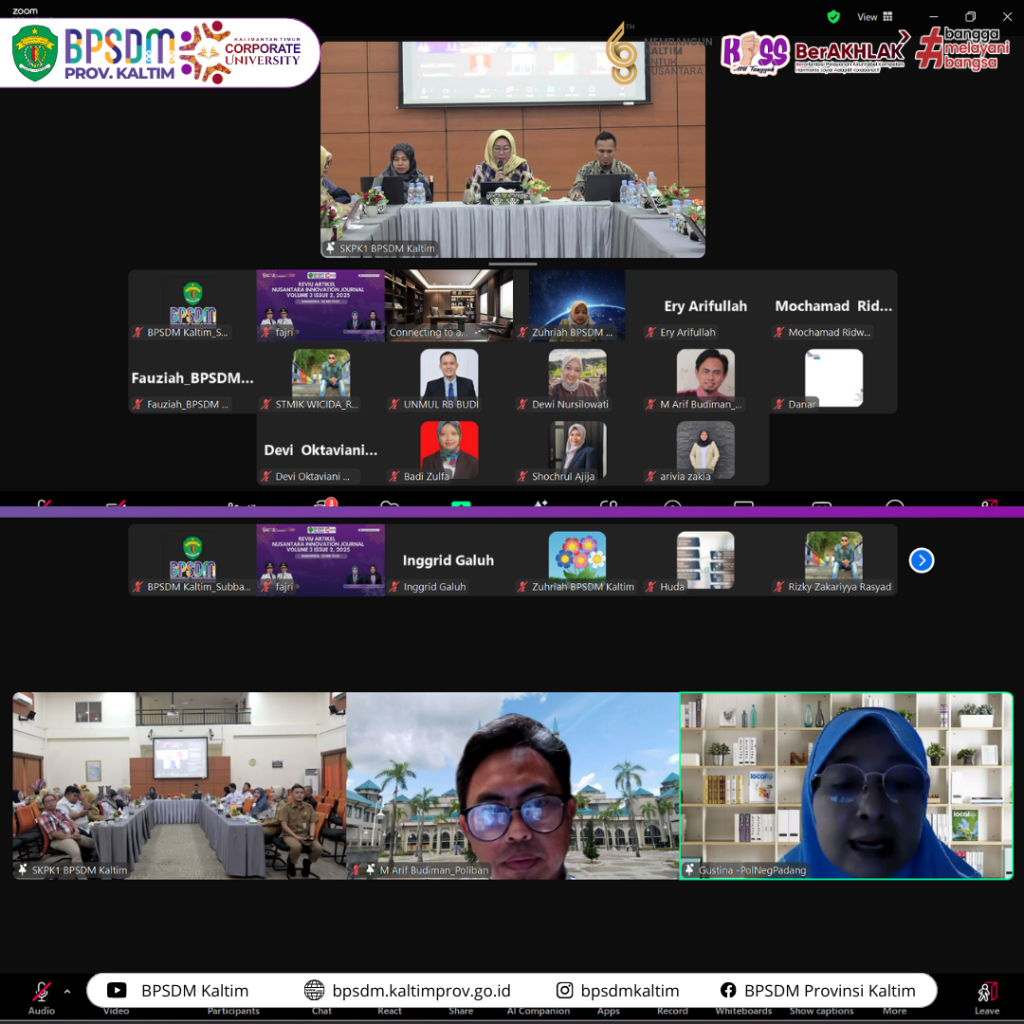
Task: Click muted mic icon beside Devi Oktaviani label
Action: click(266, 476)
